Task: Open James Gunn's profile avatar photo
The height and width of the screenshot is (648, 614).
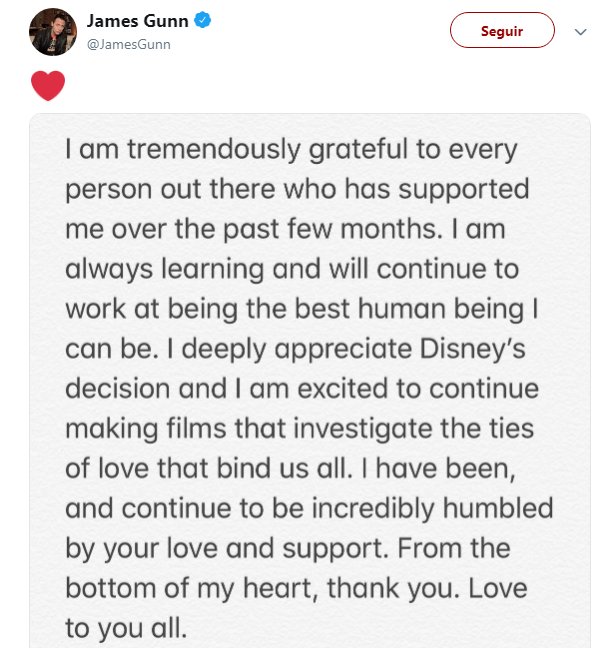Action: (x=49, y=31)
